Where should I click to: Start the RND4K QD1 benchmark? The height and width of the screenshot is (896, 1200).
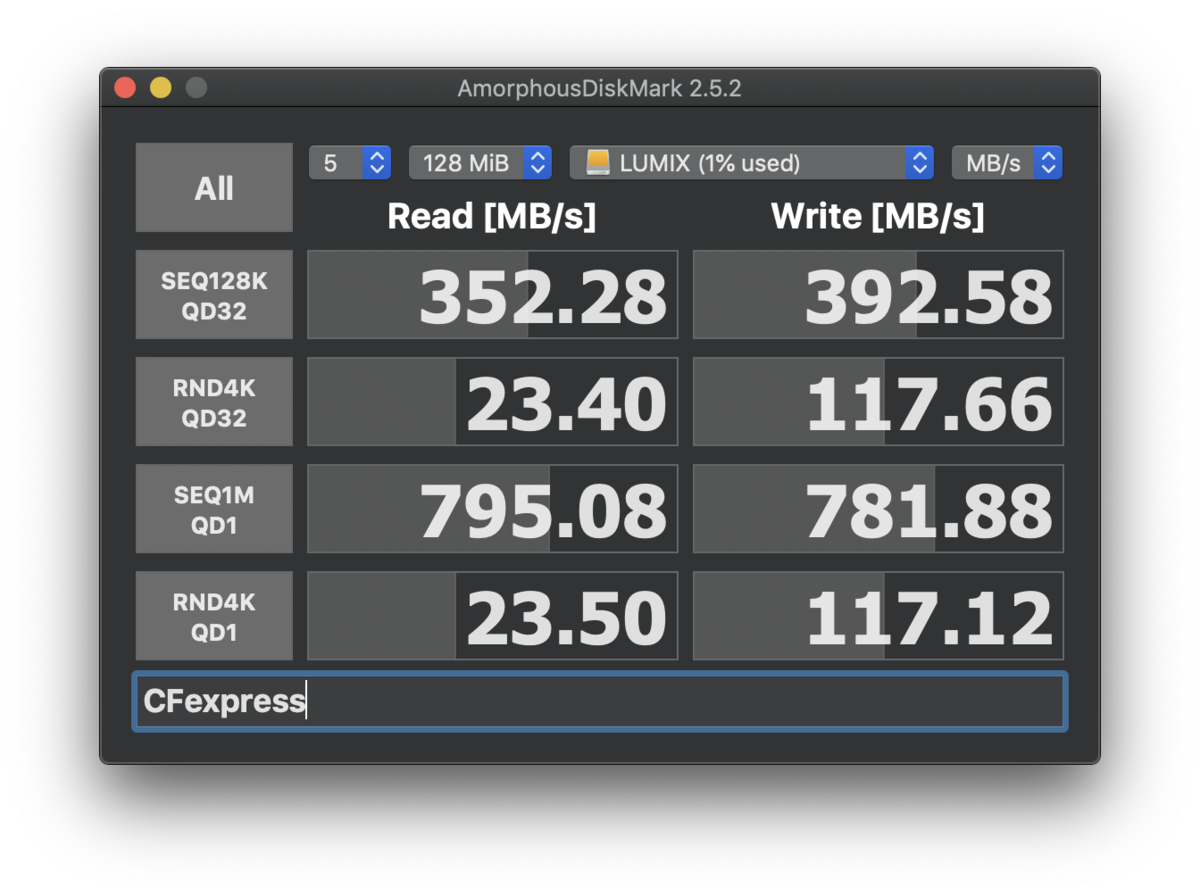(214, 616)
